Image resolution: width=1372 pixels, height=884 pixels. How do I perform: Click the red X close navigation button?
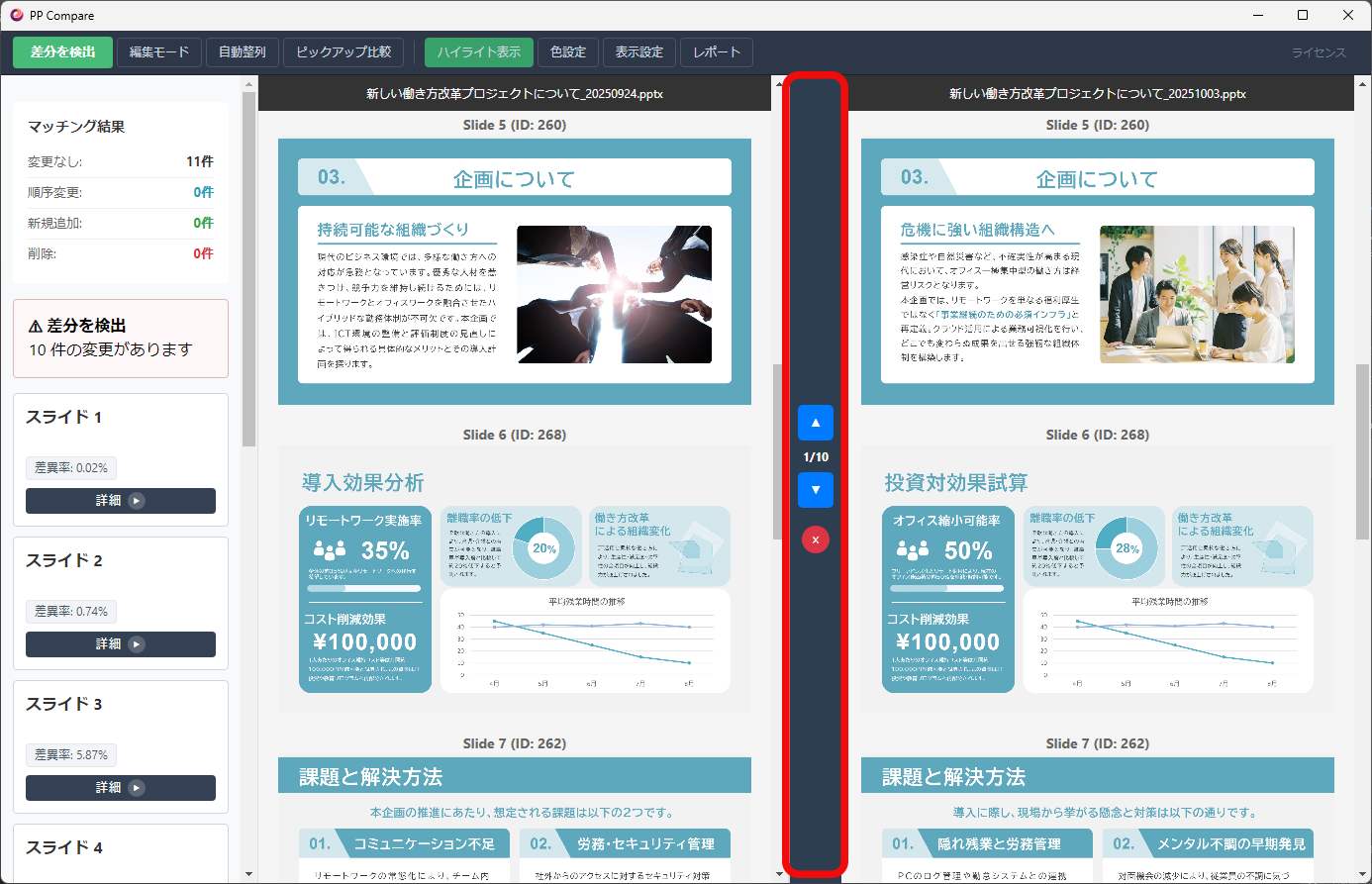(x=816, y=540)
